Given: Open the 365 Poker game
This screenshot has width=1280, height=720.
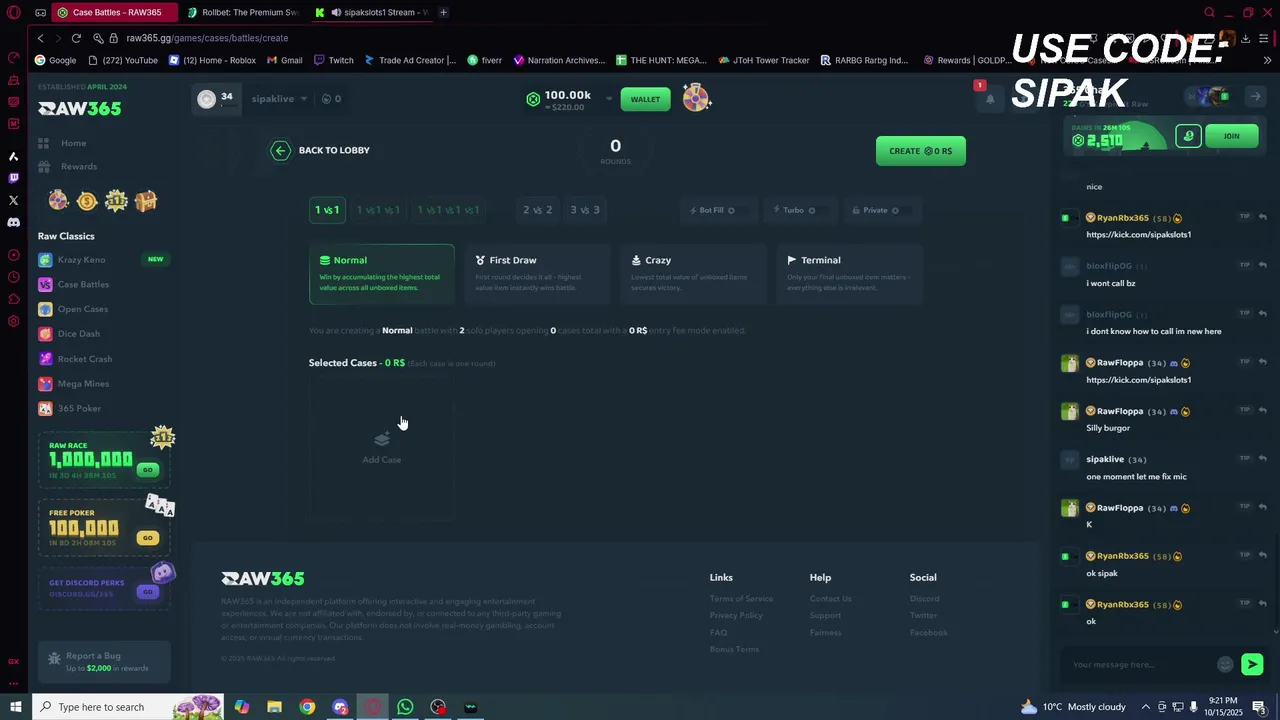Looking at the screenshot, I should (79, 409).
